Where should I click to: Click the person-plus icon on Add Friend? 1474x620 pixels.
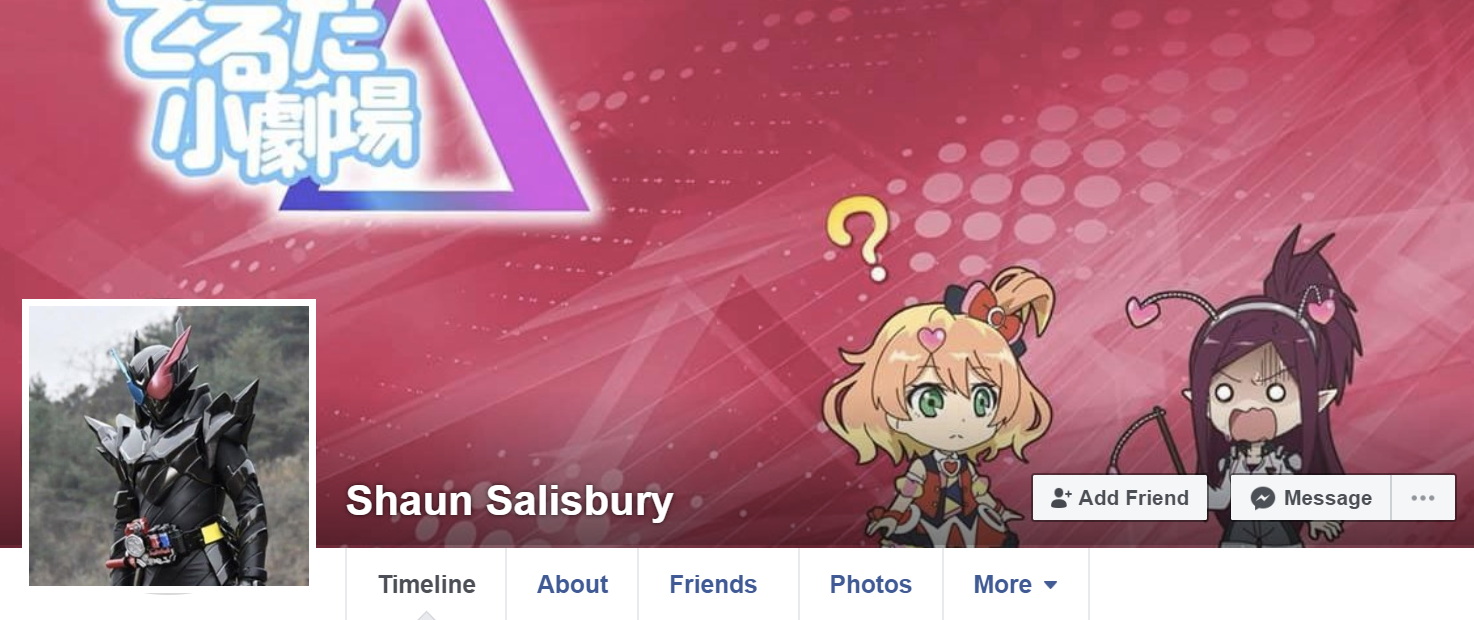click(1061, 498)
